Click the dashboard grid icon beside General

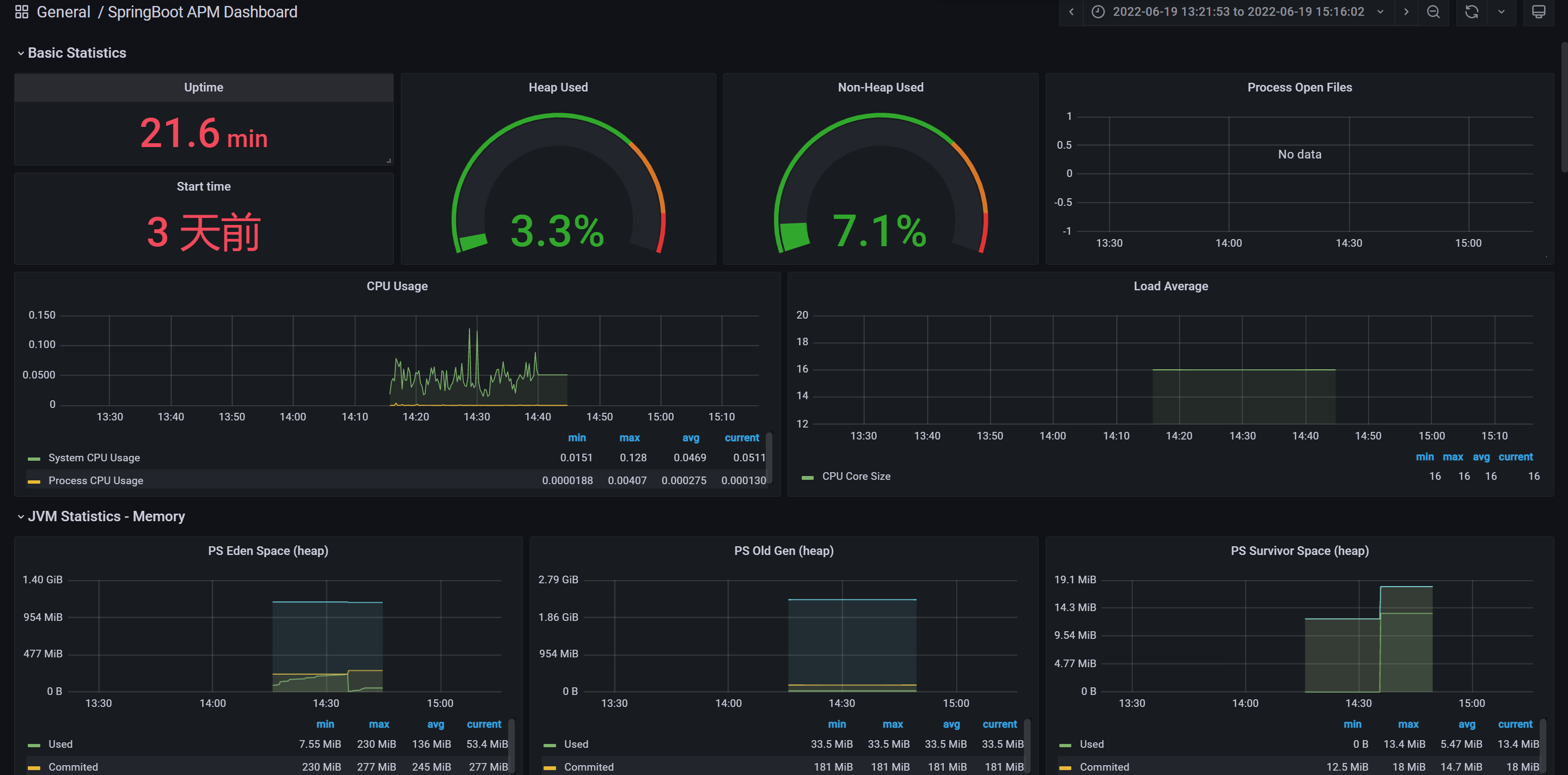[21, 11]
